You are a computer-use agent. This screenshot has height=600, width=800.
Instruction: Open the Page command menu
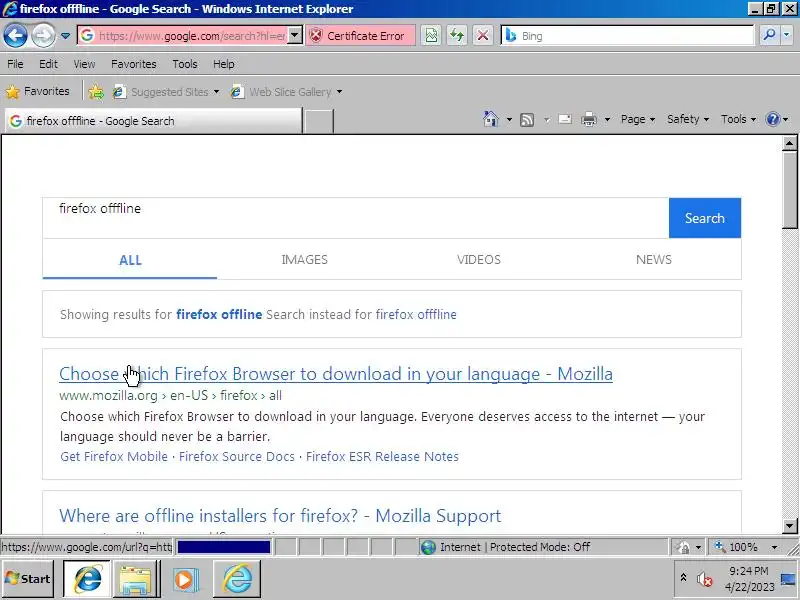click(x=638, y=119)
